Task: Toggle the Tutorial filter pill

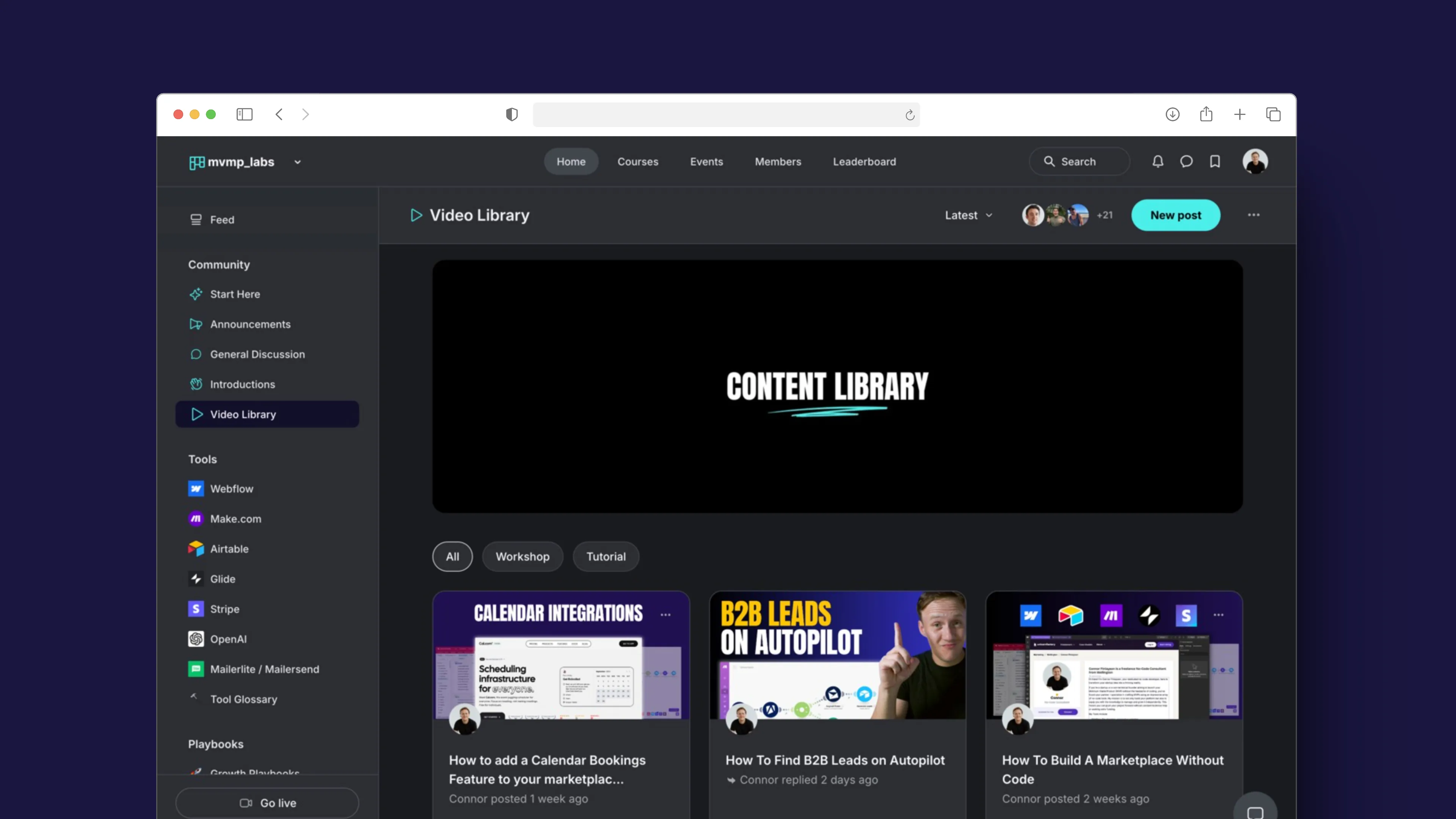Action: pos(606,556)
